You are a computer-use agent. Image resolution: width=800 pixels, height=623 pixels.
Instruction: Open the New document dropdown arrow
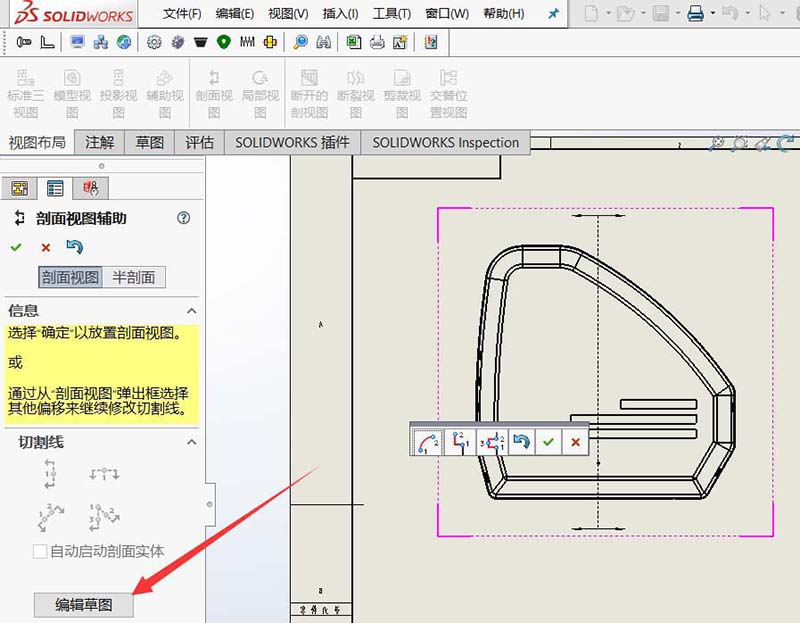coord(608,13)
